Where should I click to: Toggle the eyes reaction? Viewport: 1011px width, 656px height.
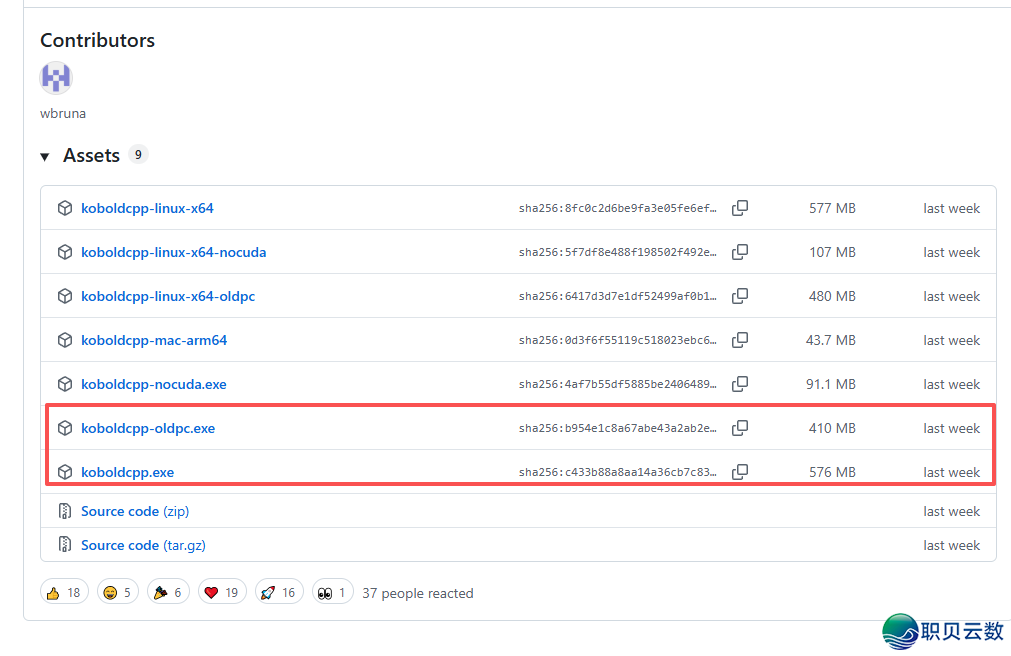[333, 593]
